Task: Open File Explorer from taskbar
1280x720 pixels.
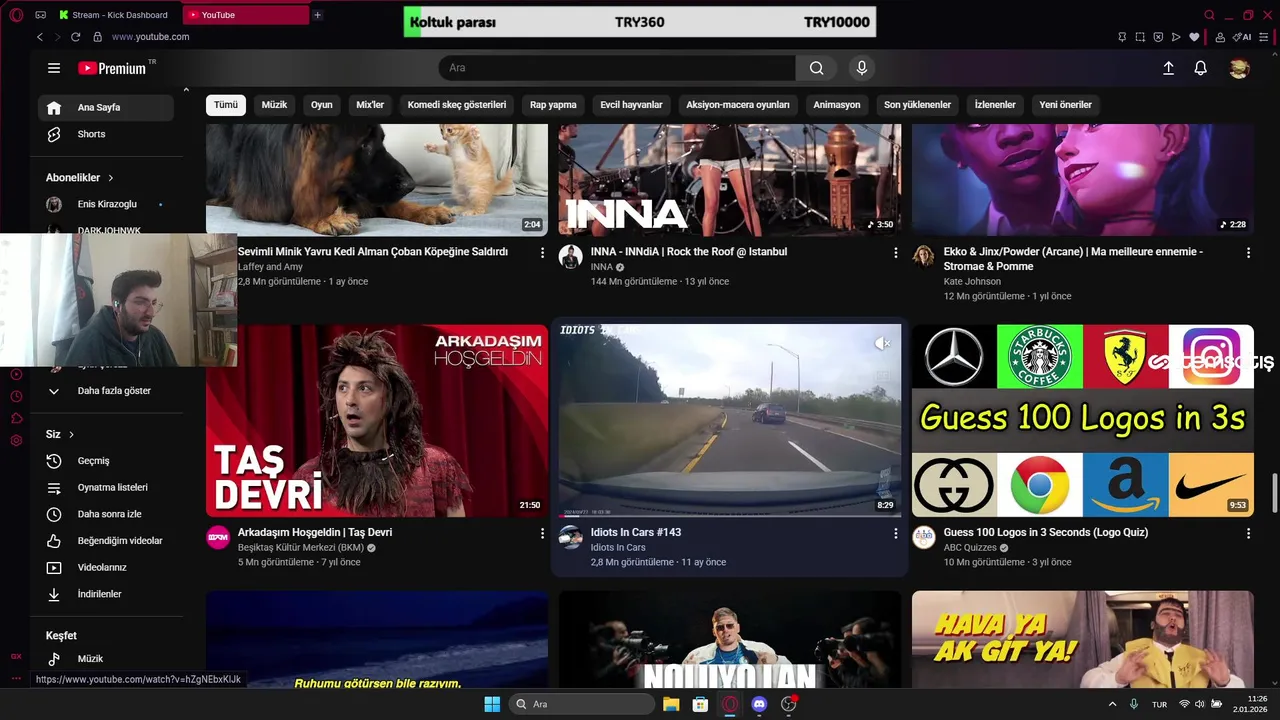Action: tap(671, 704)
